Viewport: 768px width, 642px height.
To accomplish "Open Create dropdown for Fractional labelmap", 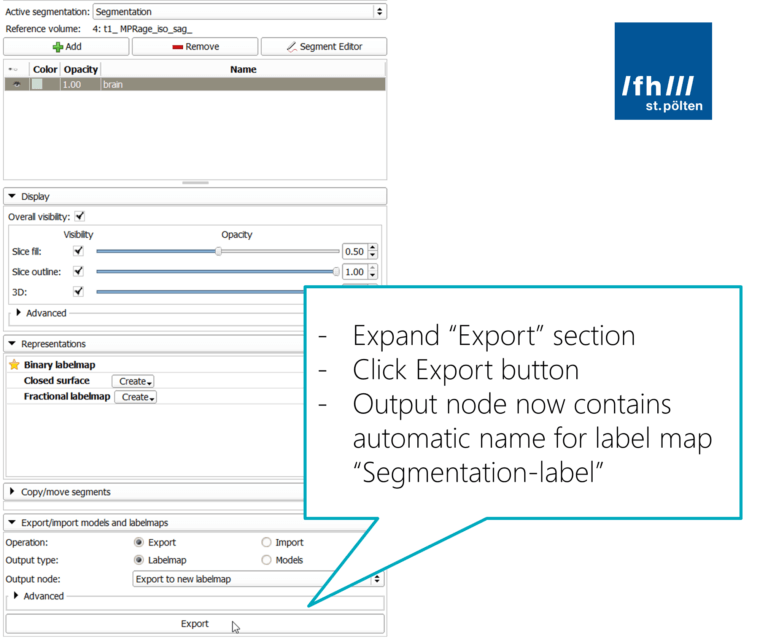I will 135,397.
